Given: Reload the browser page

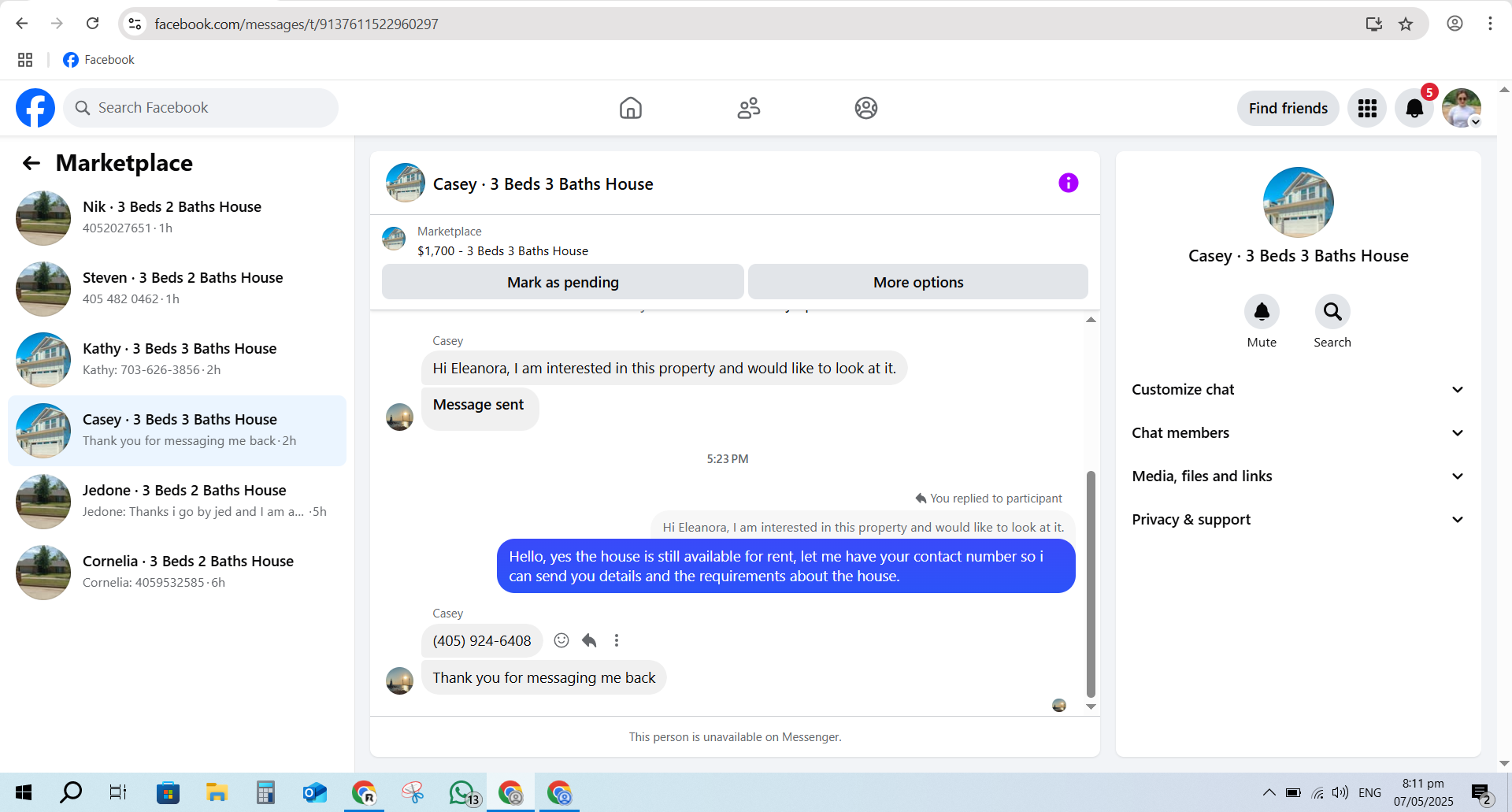Looking at the screenshot, I should tap(93, 24).
